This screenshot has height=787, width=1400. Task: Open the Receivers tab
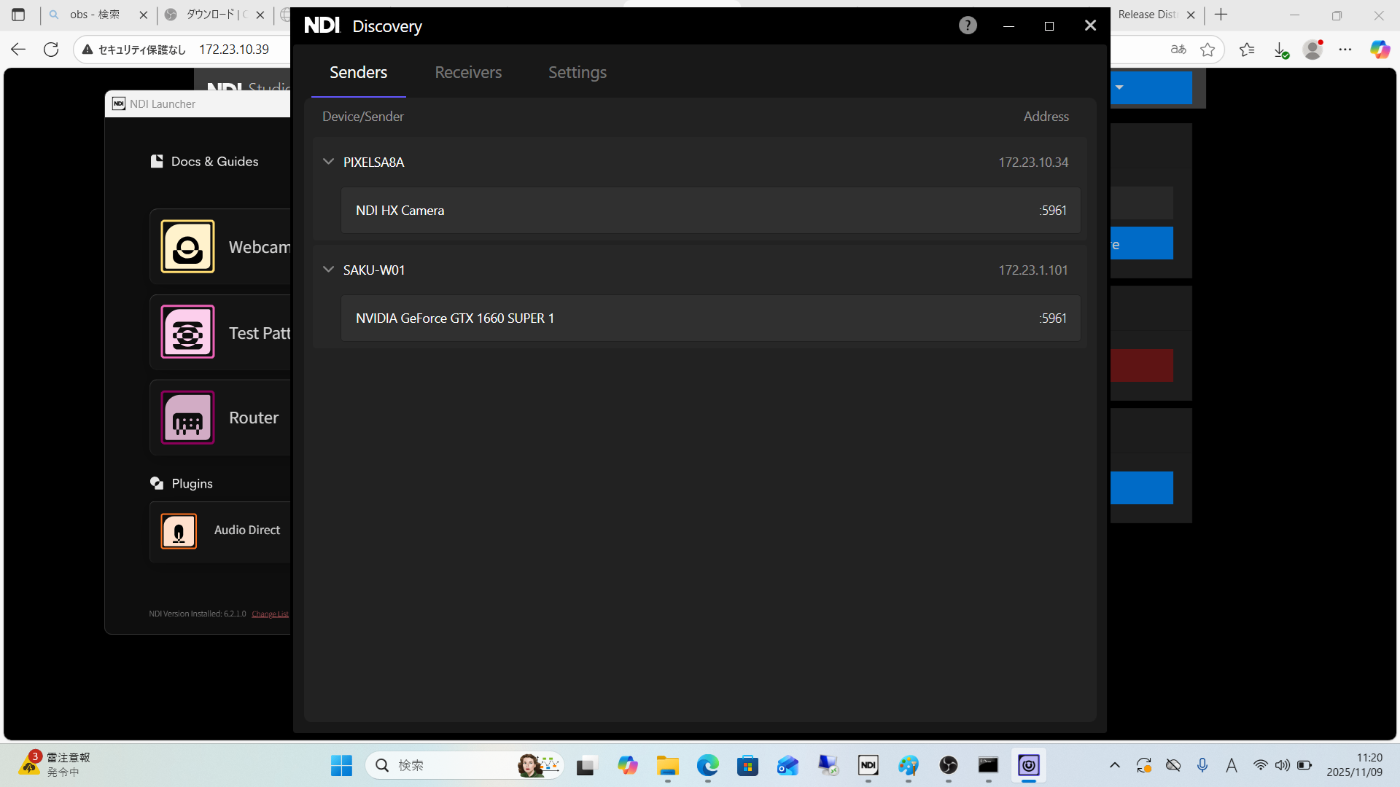tap(468, 72)
